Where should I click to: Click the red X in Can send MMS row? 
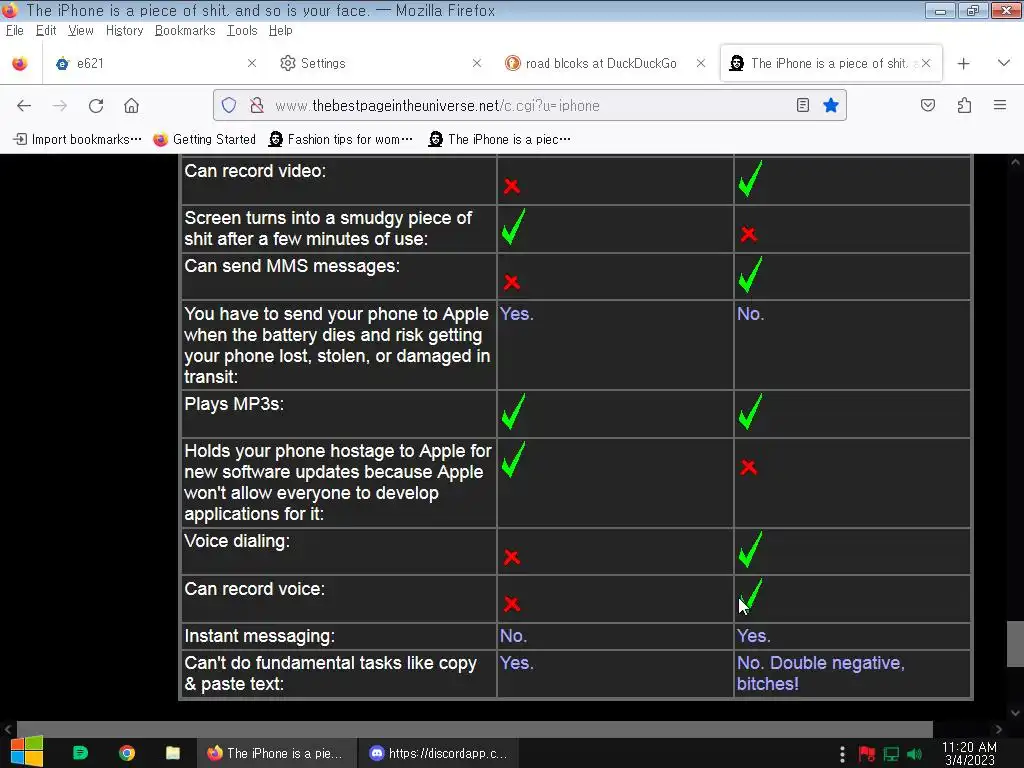512,282
